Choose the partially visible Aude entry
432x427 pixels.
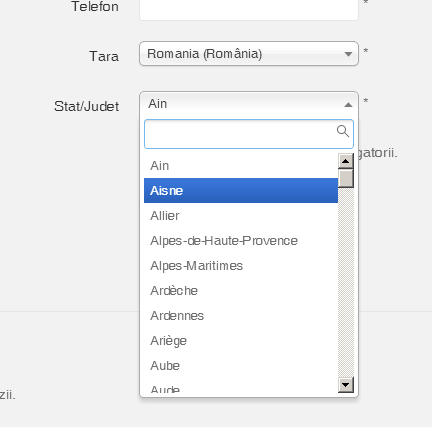coord(241,386)
